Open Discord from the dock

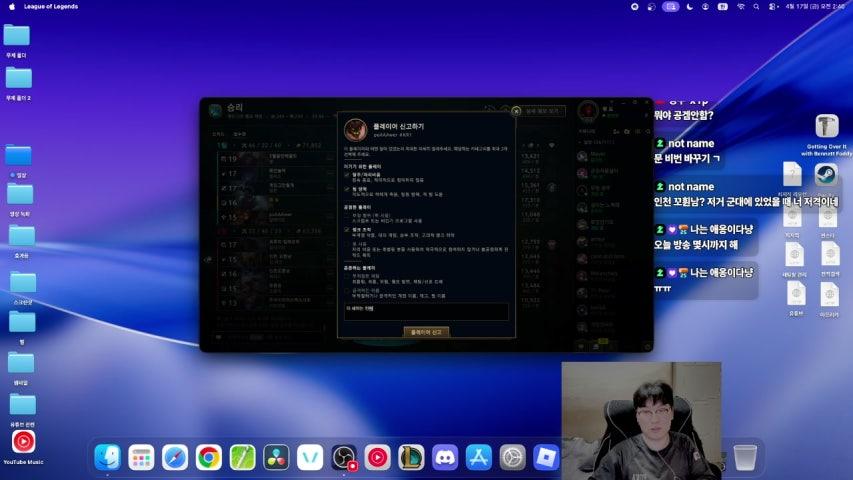click(x=445, y=457)
